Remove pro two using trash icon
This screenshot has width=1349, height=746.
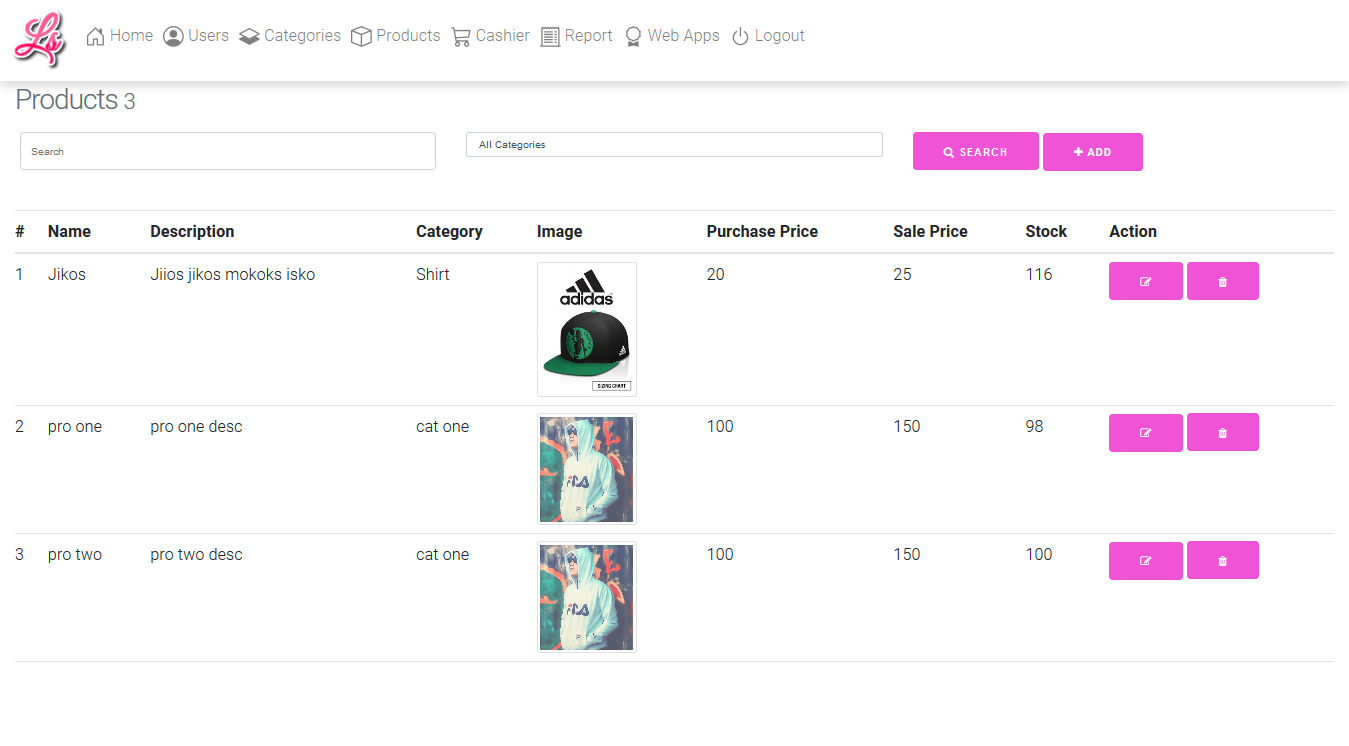[x=1222, y=561]
